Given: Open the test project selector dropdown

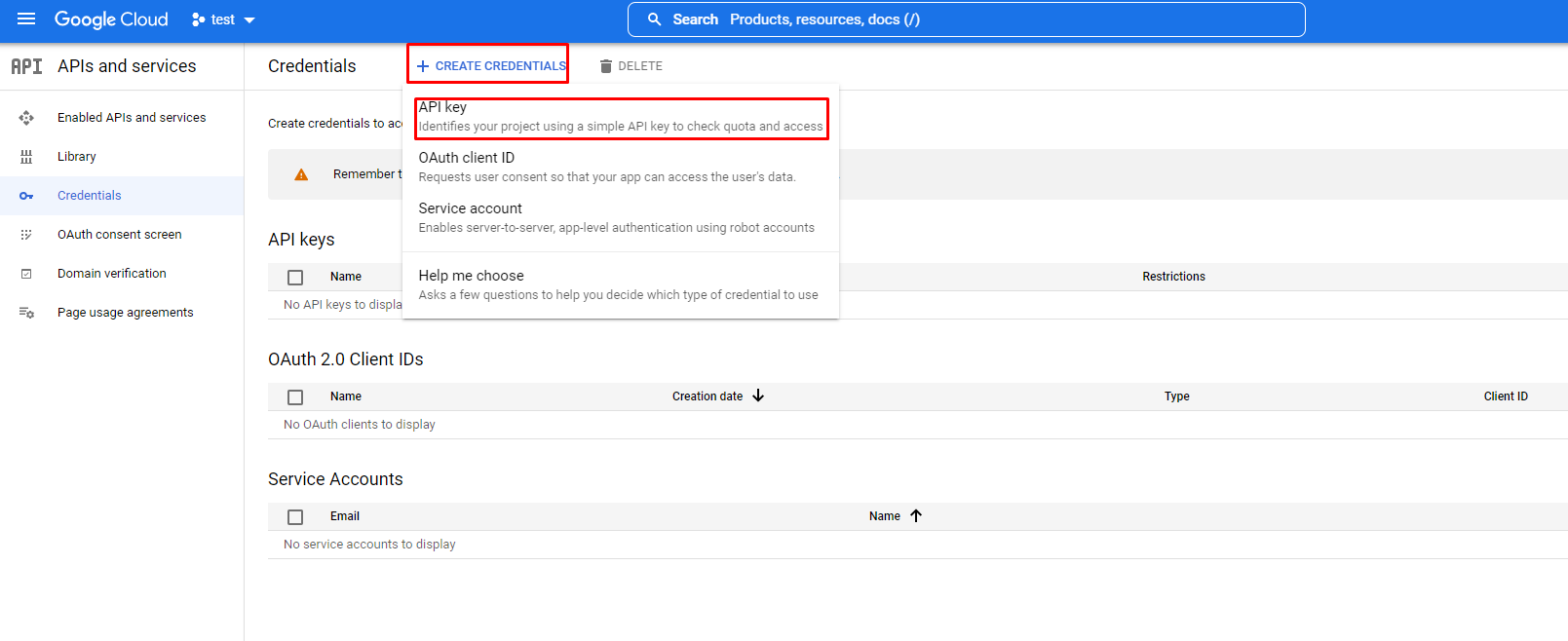Looking at the screenshot, I should click(x=223, y=19).
